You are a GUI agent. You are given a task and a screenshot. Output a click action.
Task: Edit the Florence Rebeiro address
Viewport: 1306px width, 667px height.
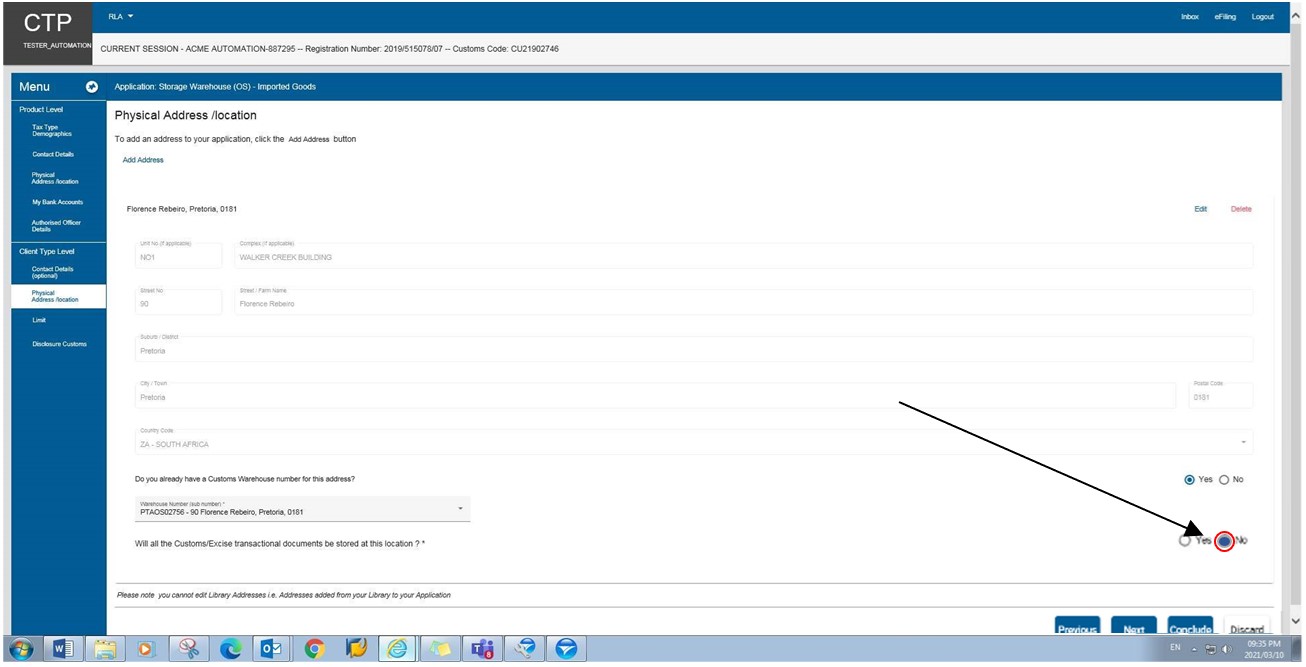[x=1201, y=209]
